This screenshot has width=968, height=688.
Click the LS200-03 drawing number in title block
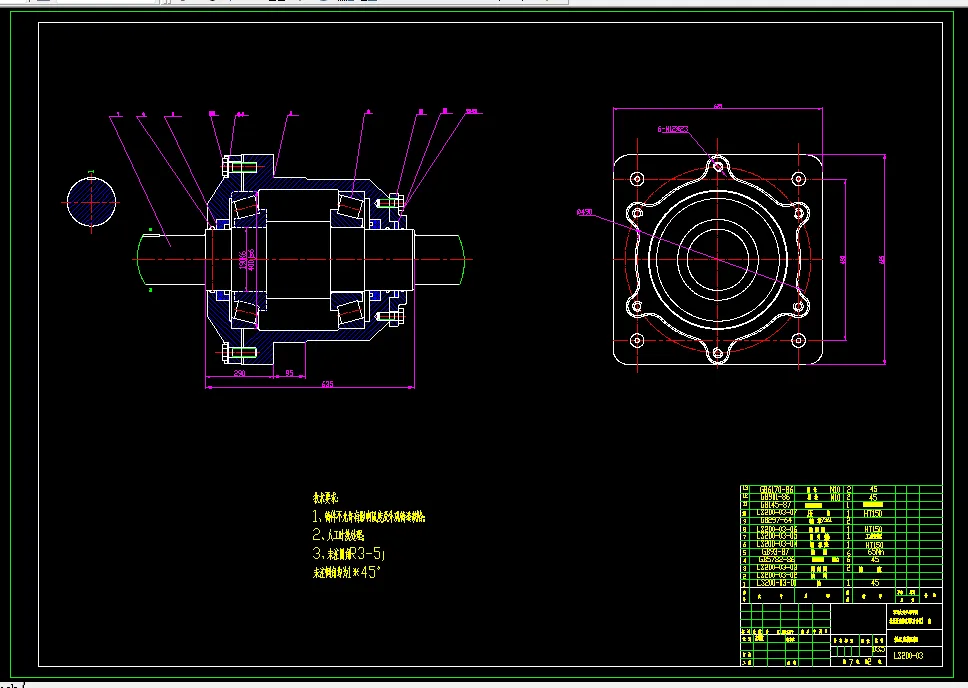[908, 655]
